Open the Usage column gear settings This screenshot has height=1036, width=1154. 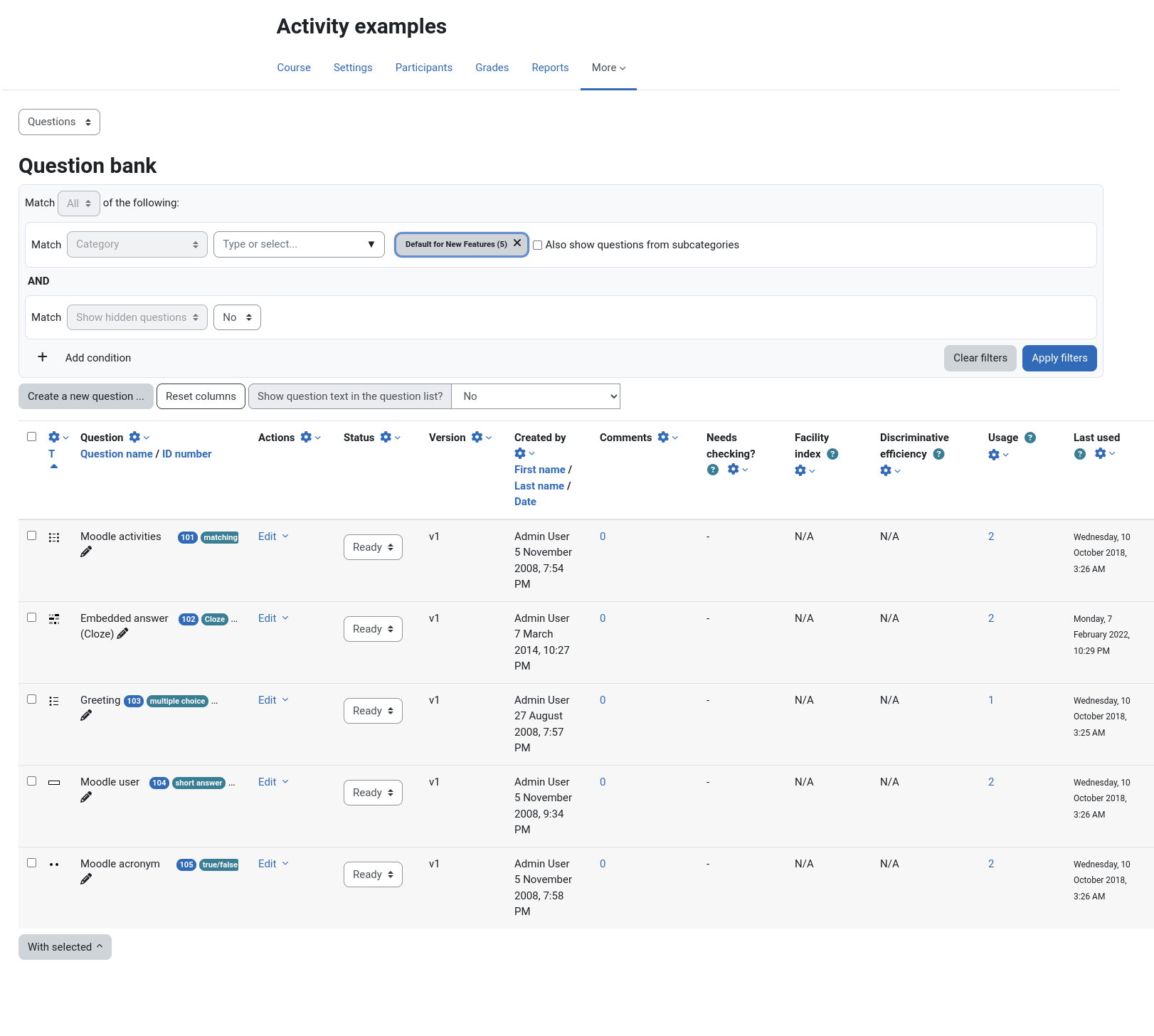coord(998,455)
